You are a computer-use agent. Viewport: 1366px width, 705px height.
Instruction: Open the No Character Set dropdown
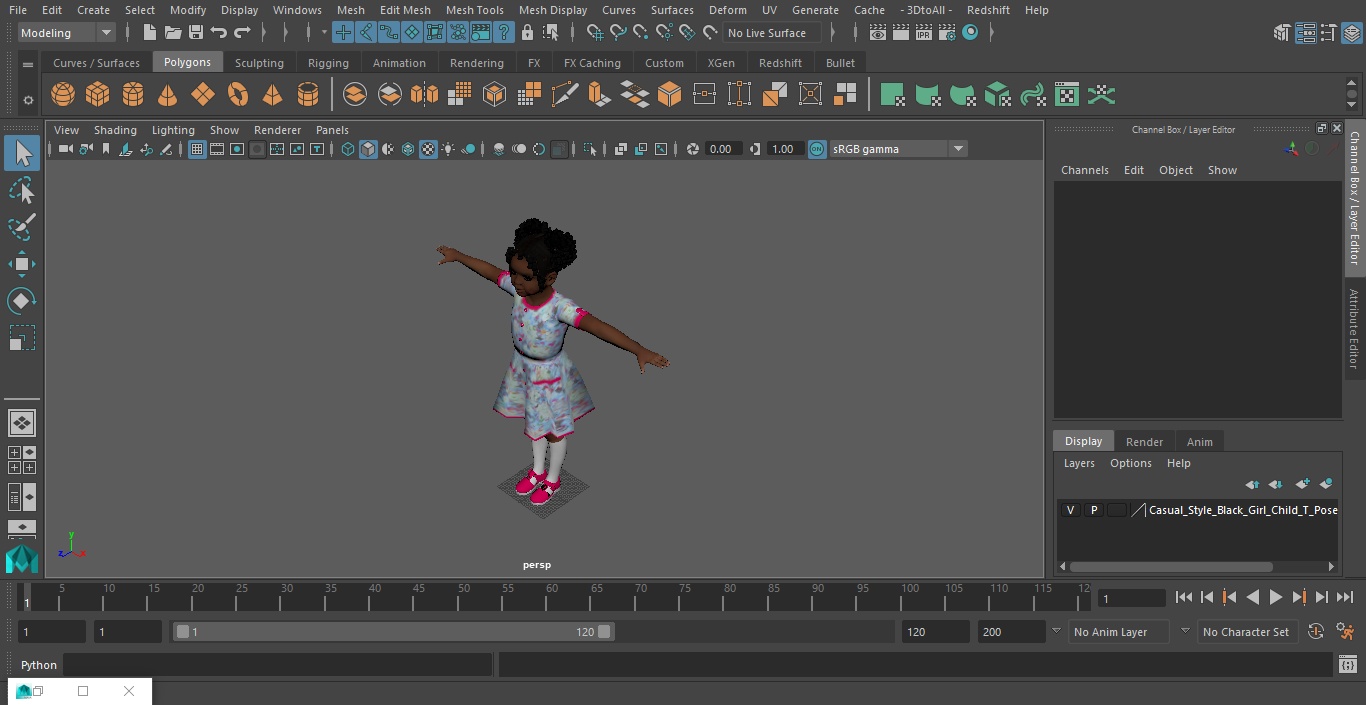tap(1248, 632)
